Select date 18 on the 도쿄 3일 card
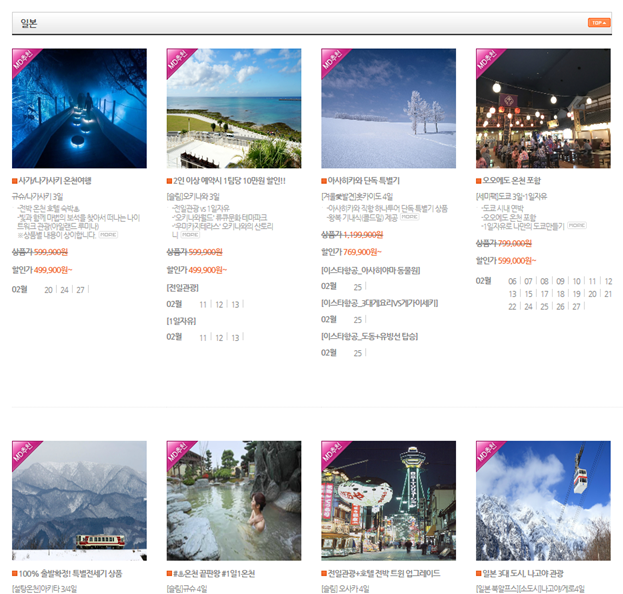Screen dimensions: 623x594 coord(560,294)
